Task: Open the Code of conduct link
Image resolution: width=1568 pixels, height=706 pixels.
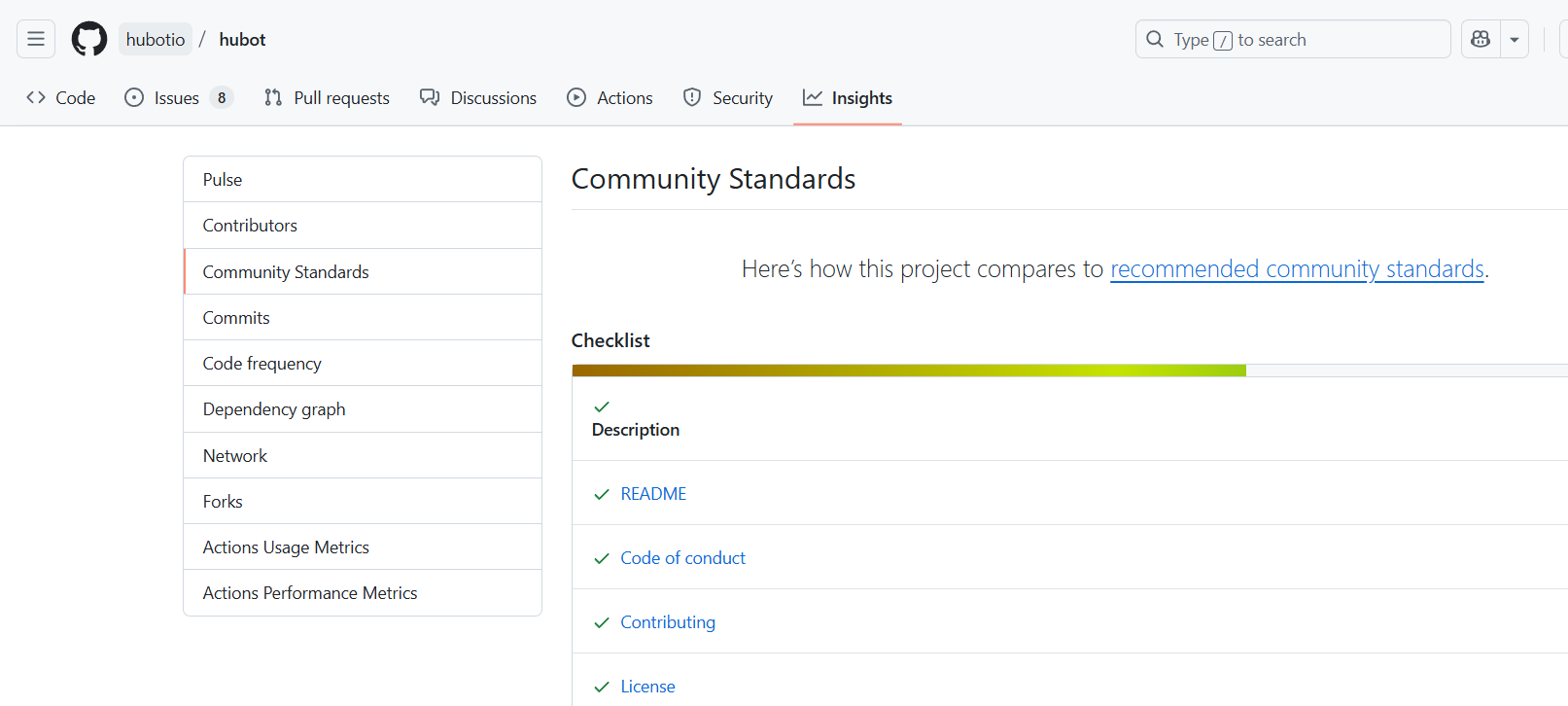Action: pyautogui.click(x=682, y=558)
